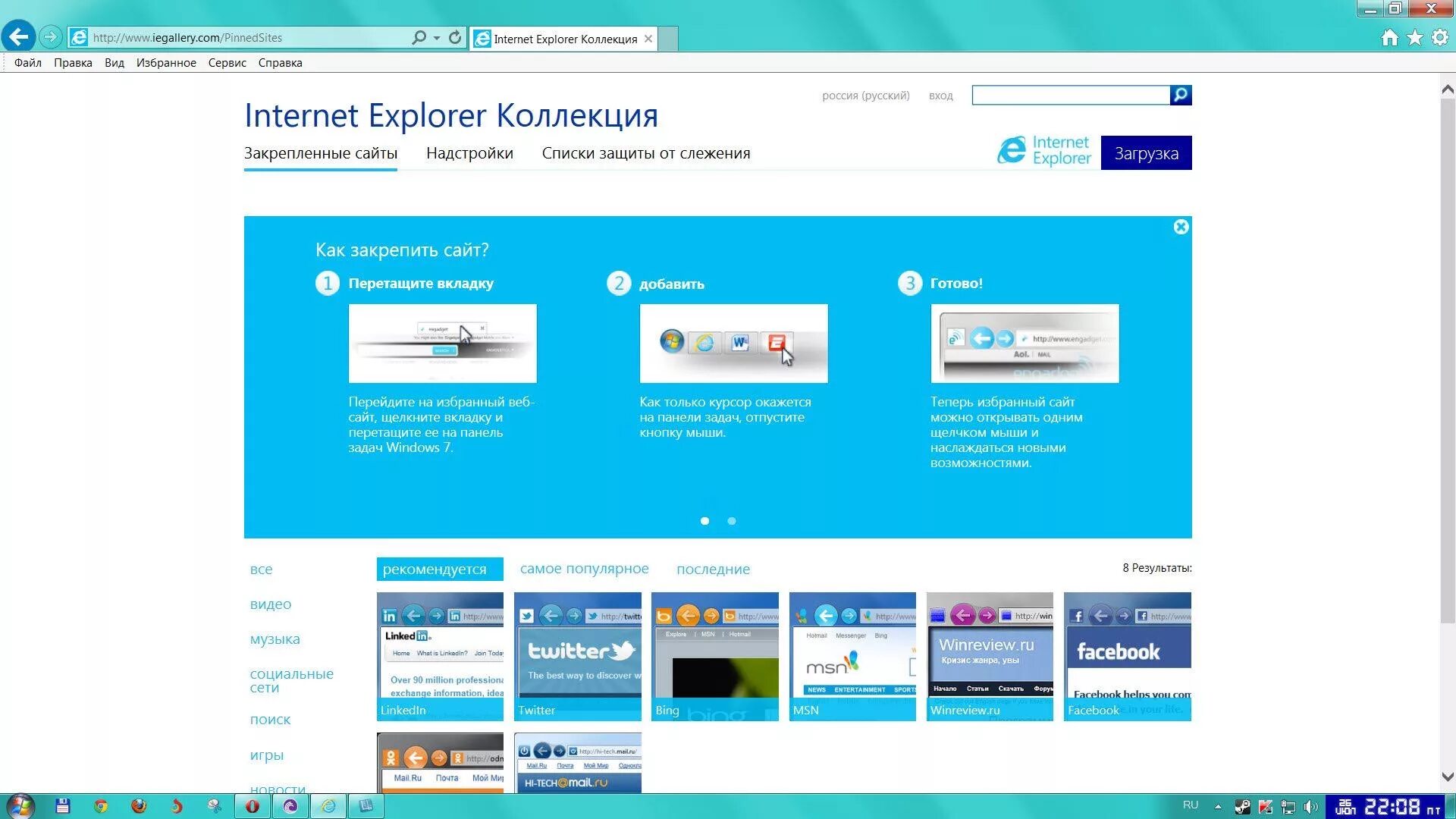Open the Сервис menu
1456x819 pixels.
[x=227, y=63]
